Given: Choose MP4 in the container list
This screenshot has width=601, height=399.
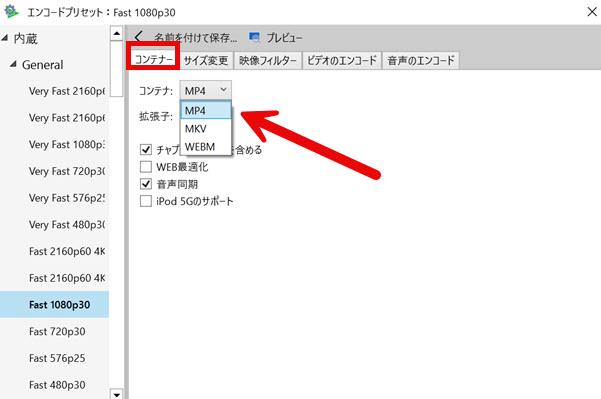Looking at the screenshot, I should [x=206, y=110].
